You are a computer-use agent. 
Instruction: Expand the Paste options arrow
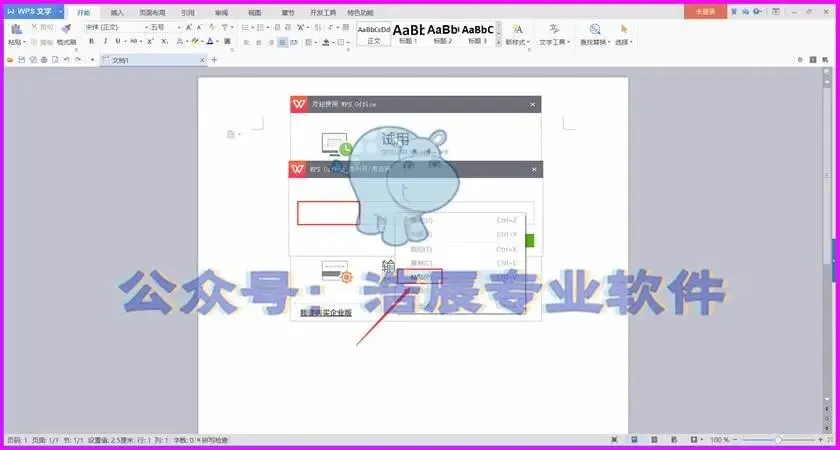point(25,42)
